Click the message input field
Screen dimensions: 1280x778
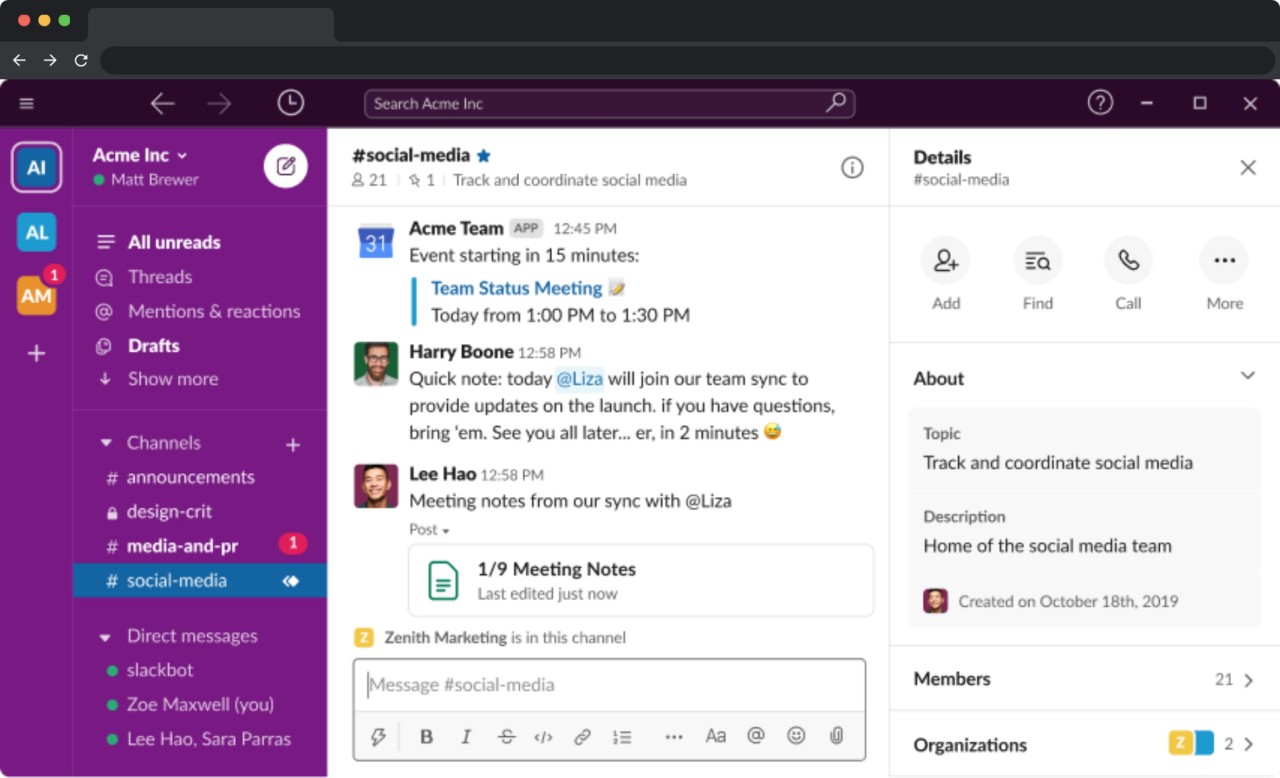point(610,684)
